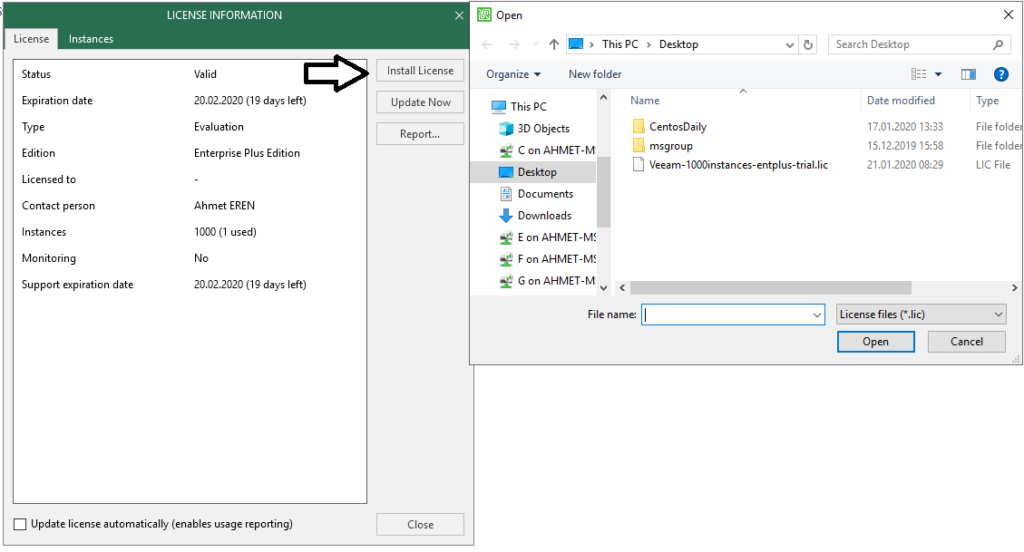Sort files by Type column header
The image size is (1024, 552).
click(x=987, y=101)
